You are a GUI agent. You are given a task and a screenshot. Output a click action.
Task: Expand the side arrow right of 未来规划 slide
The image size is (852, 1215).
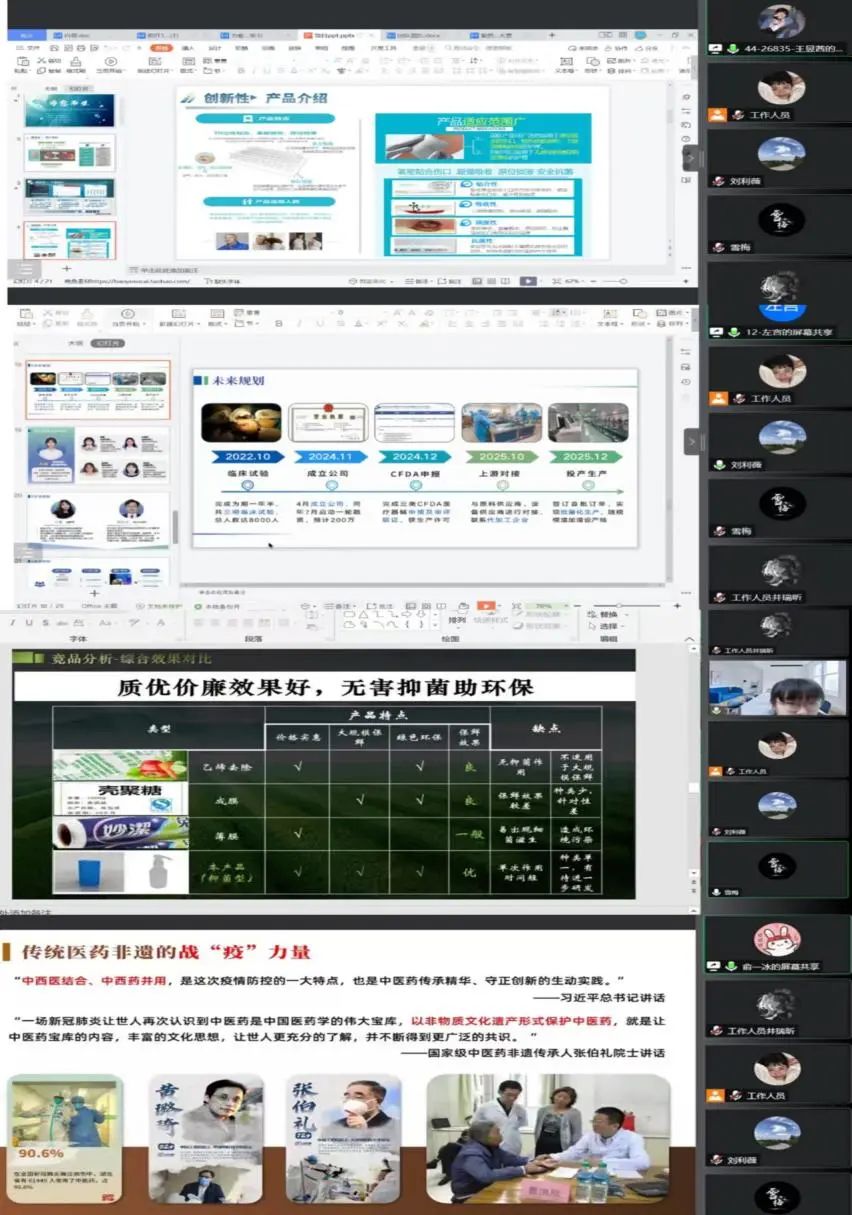[x=692, y=440]
